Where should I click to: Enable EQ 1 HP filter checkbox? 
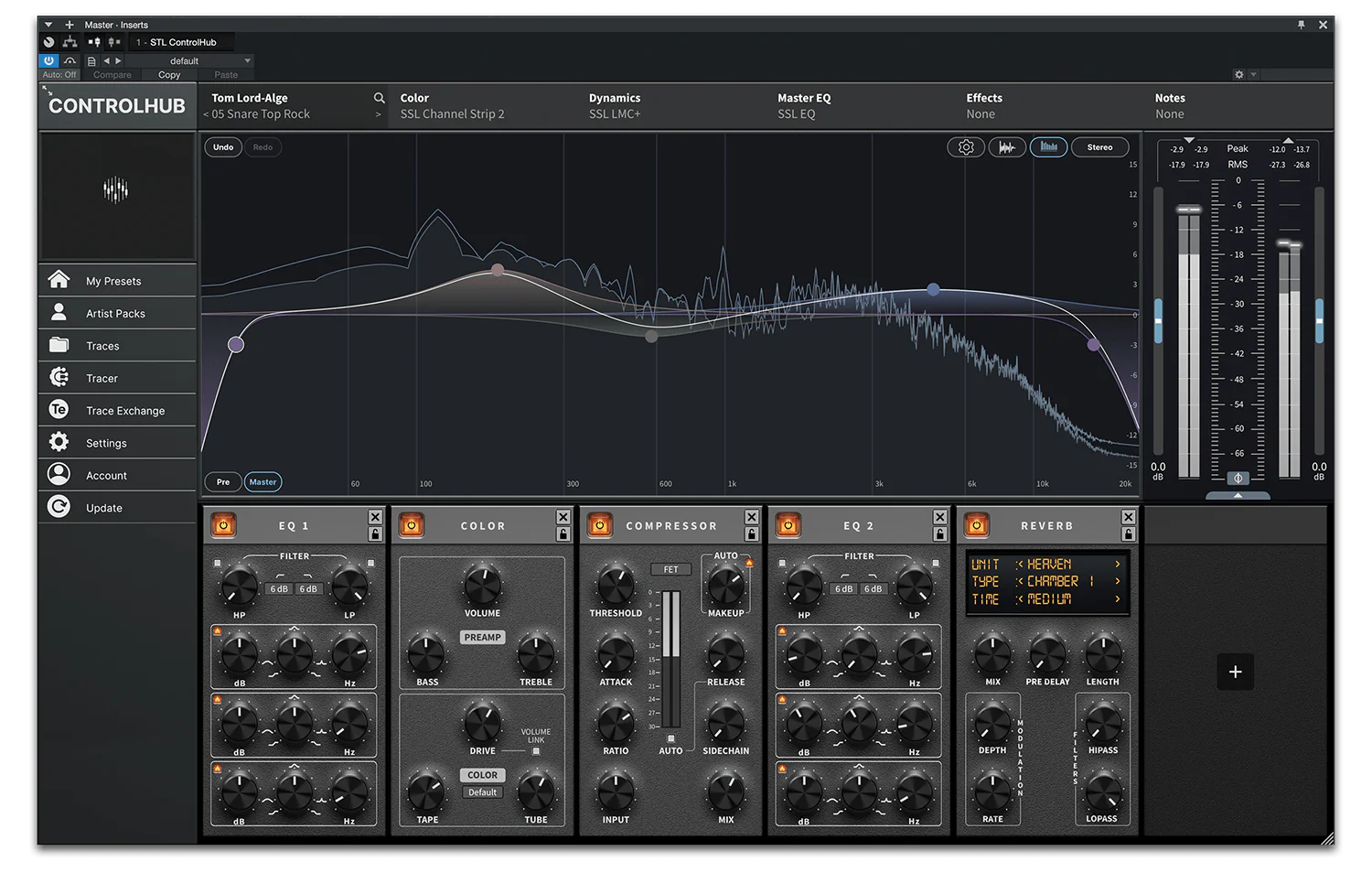coord(217,564)
